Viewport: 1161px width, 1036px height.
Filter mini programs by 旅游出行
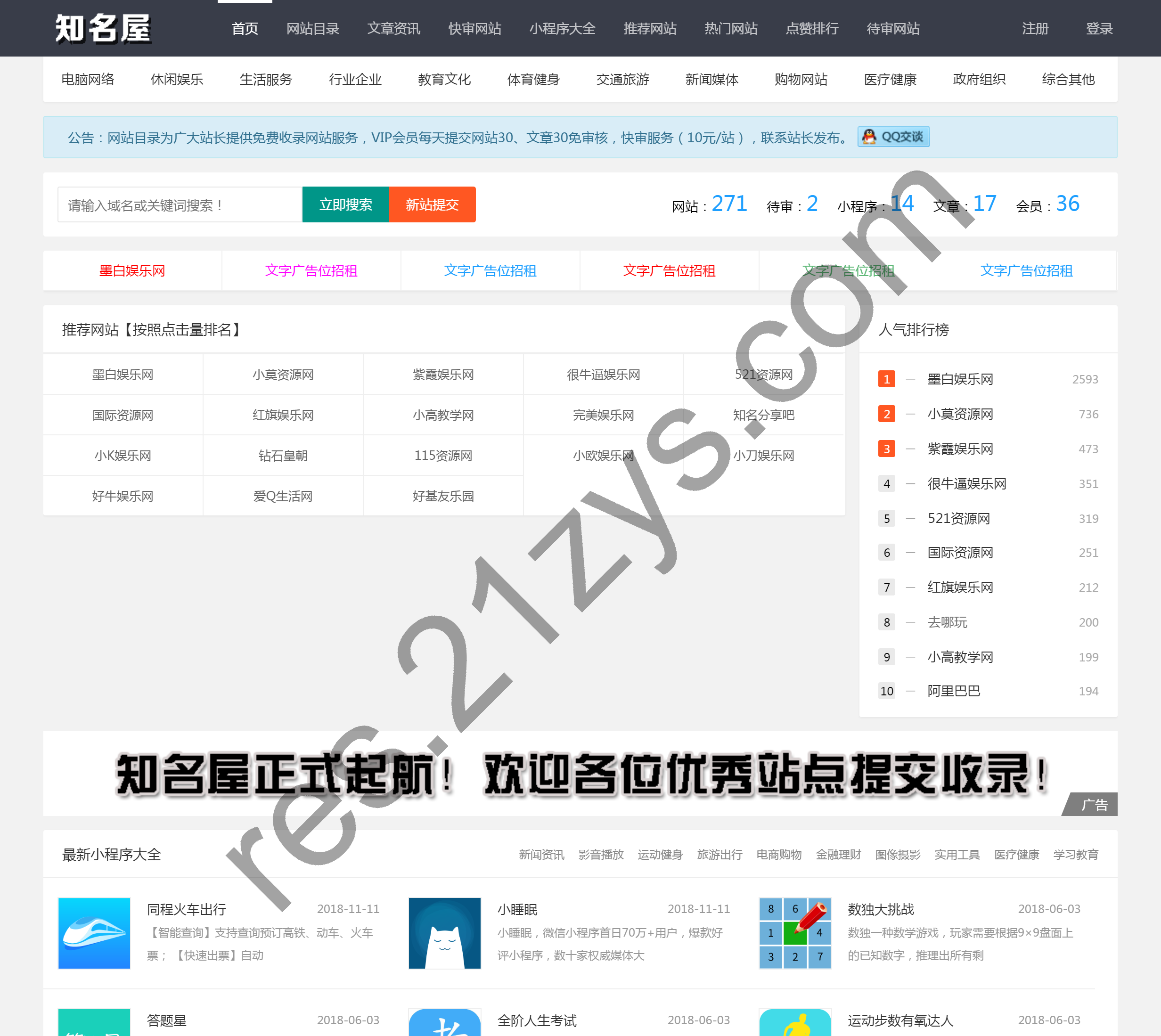click(x=719, y=855)
